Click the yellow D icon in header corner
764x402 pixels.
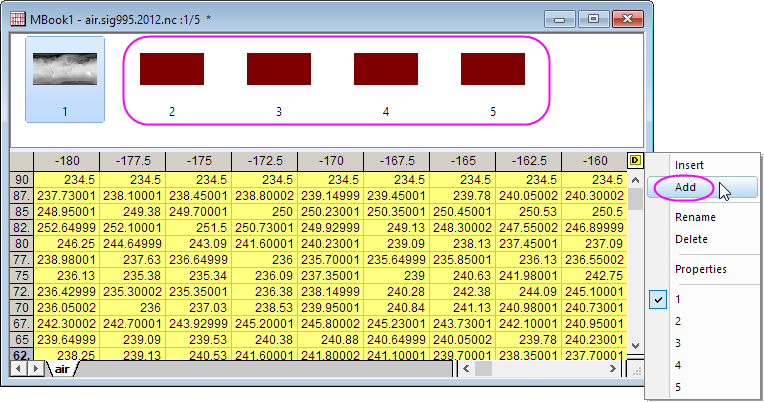(634, 160)
